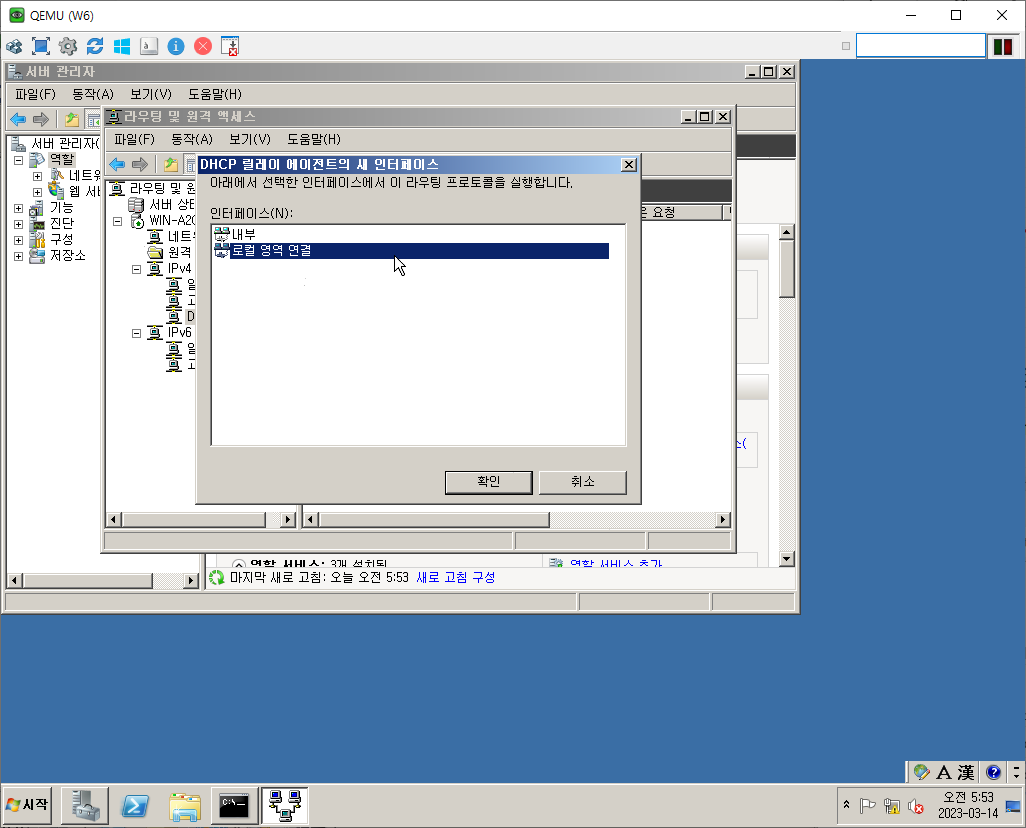Image resolution: width=1026 pixels, height=828 pixels.
Task: Close the DHCP relay agent dialog
Action: click(628, 164)
